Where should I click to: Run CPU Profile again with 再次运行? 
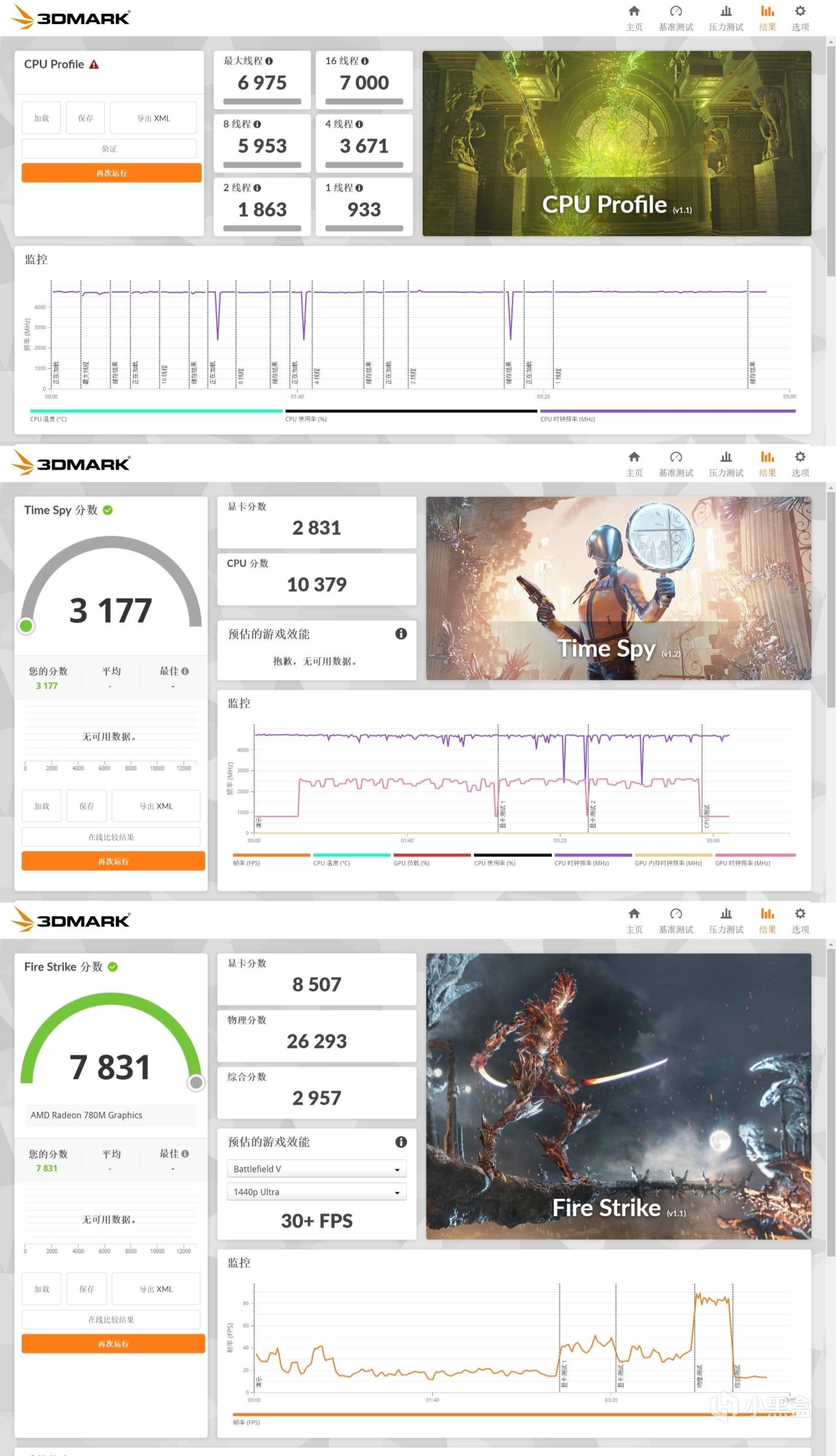112,173
